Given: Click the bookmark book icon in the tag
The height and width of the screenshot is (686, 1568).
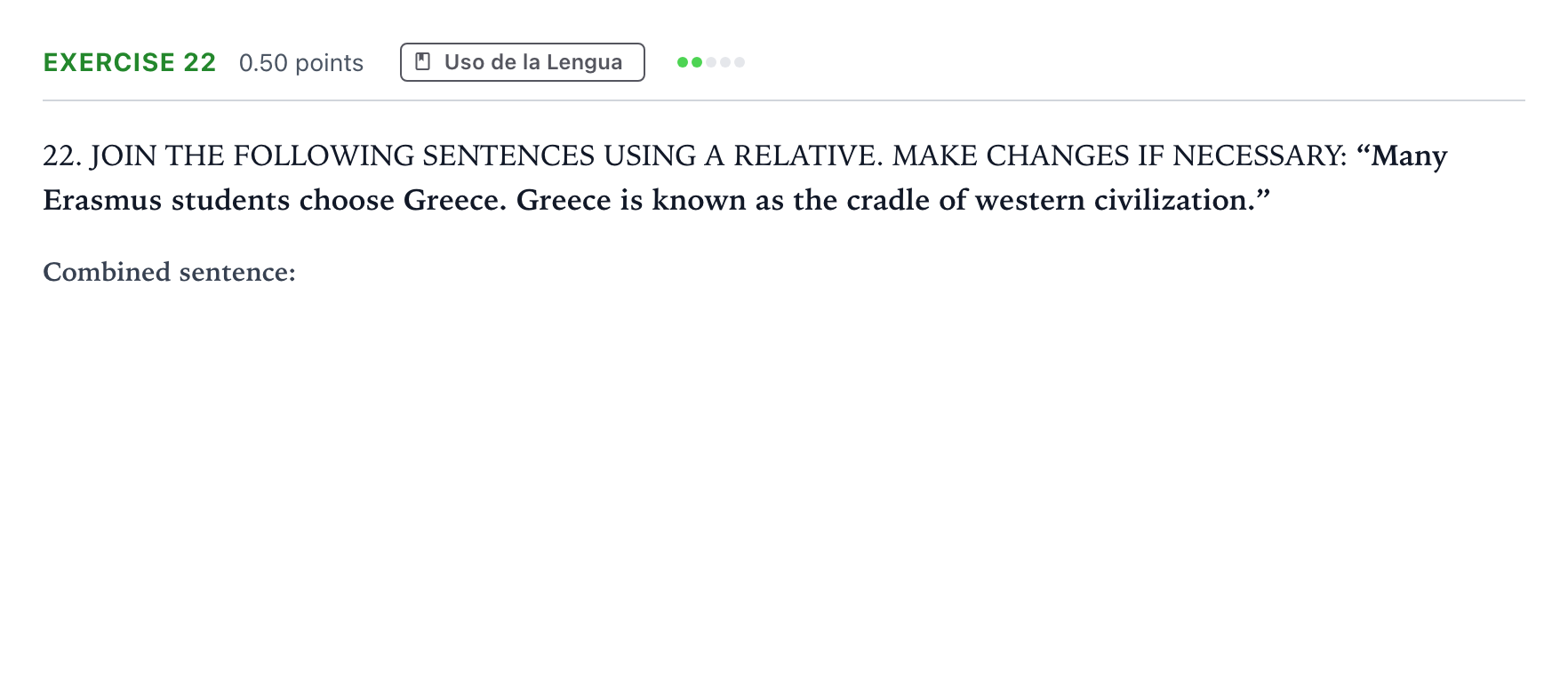Looking at the screenshot, I should pos(423,62).
